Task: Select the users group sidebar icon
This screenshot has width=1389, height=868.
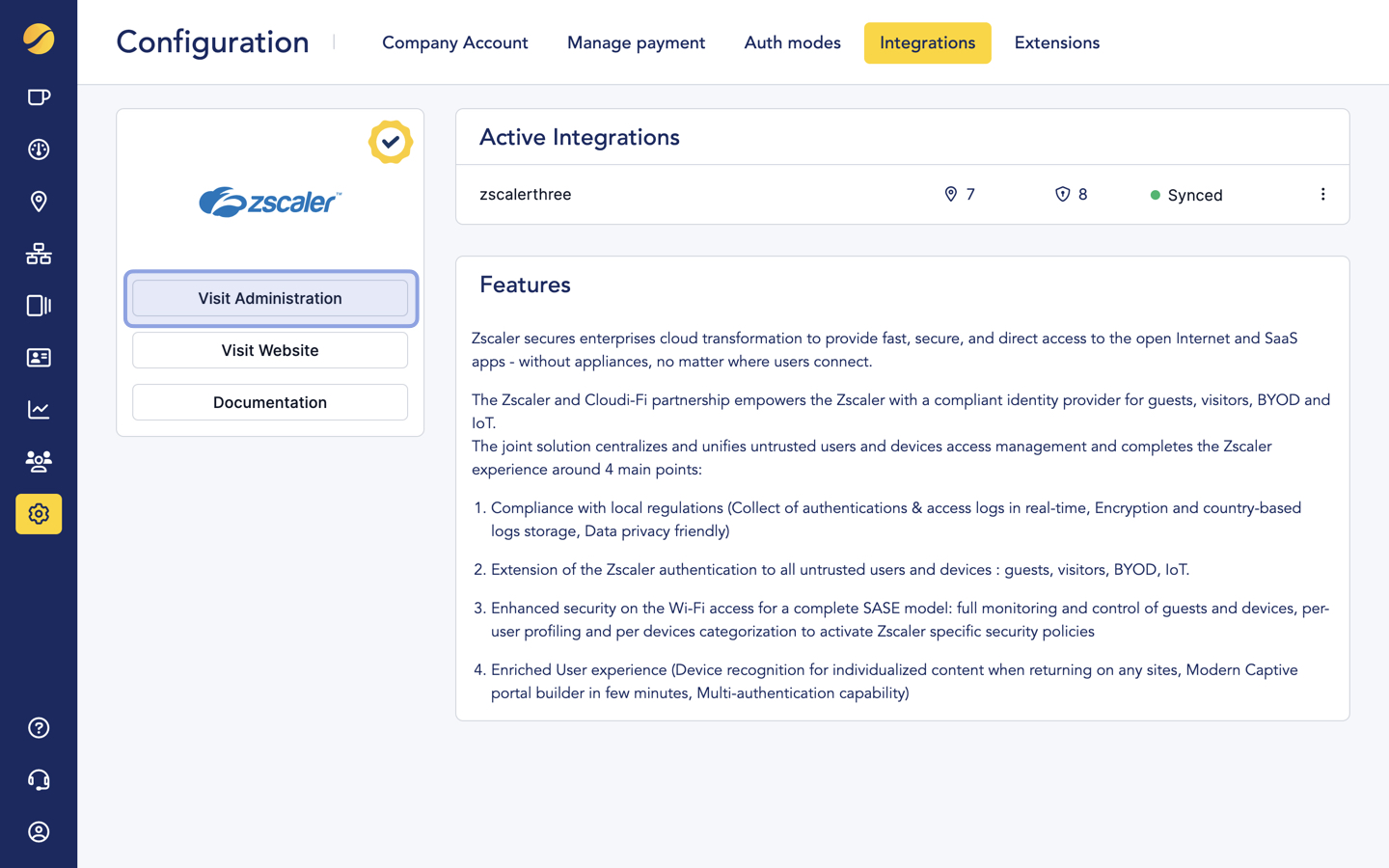Action: tap(39, 462)
